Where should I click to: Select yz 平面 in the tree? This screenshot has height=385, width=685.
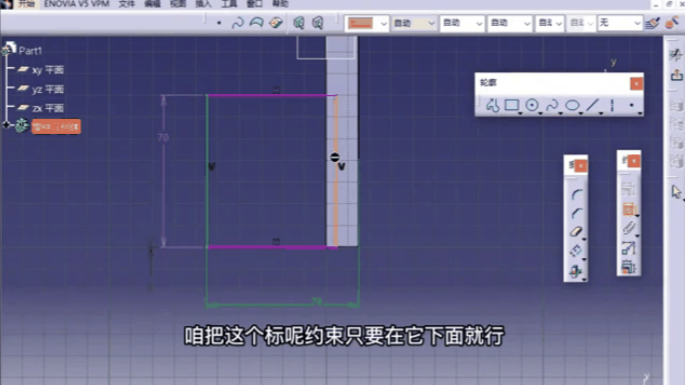48,89
